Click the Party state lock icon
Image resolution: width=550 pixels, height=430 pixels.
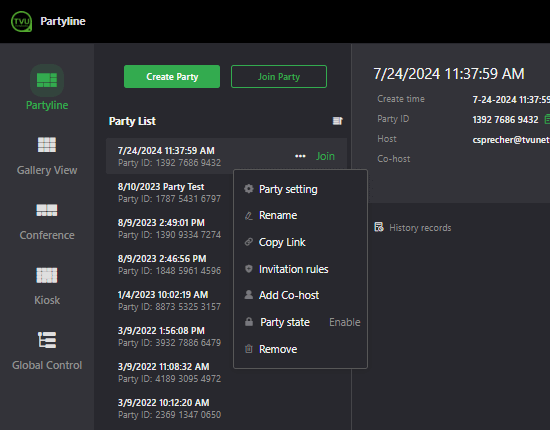pyautogui.click(x=249, y=322)
